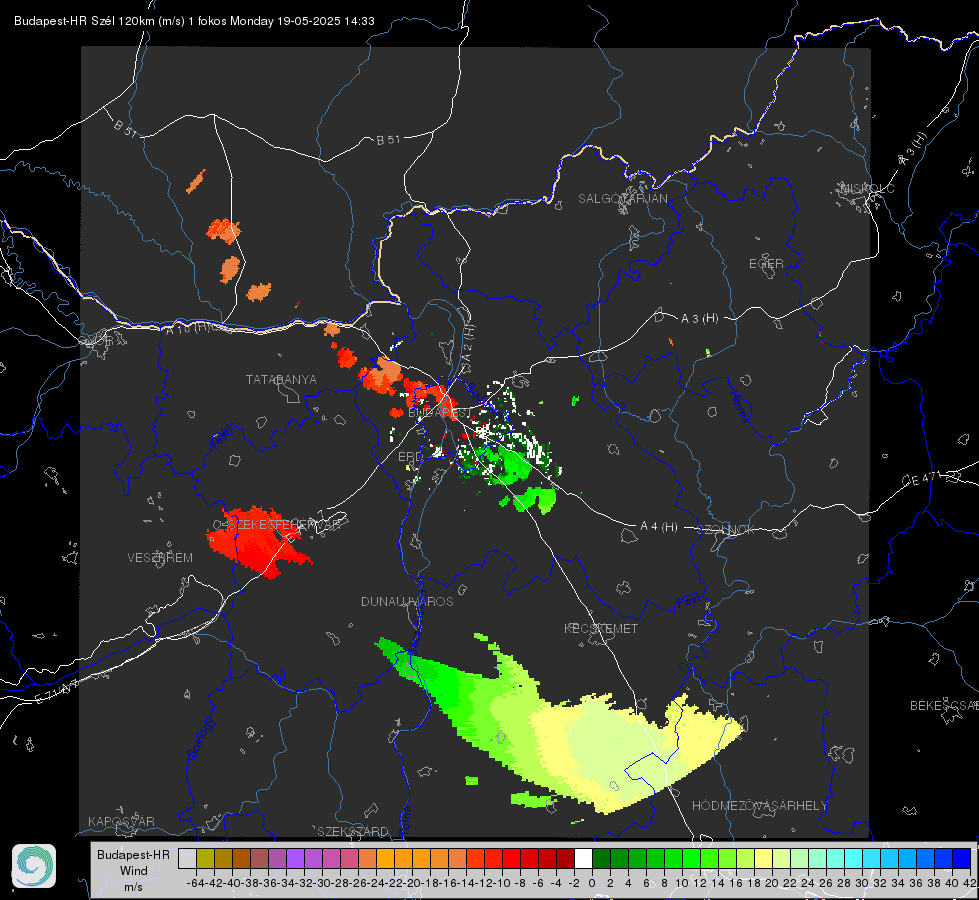Click the MISKOLC city label
Image resolution: width=979 pixels, height=900 pixels.
click(x=868, y=188)
